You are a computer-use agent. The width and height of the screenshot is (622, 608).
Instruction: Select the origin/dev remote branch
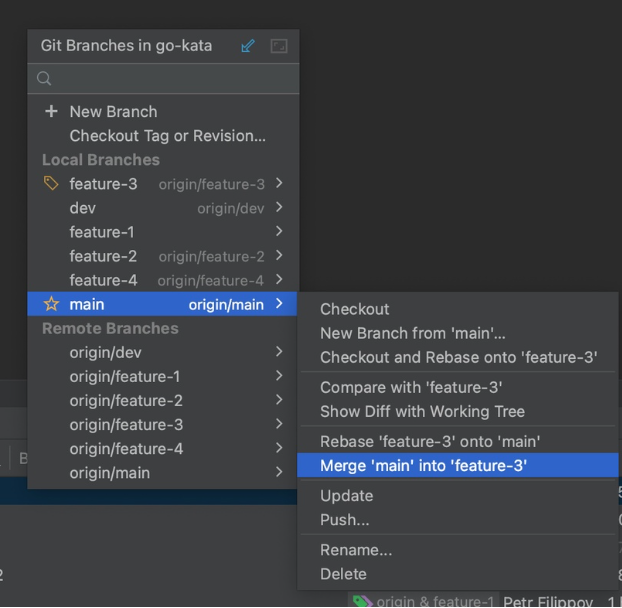(105, 352)
